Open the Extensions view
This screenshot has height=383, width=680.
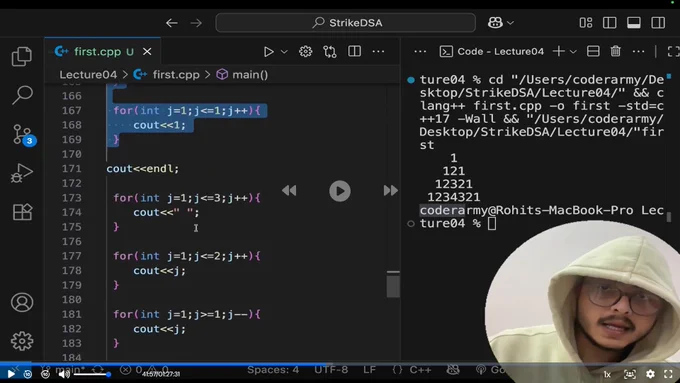[x=22, y=212]
